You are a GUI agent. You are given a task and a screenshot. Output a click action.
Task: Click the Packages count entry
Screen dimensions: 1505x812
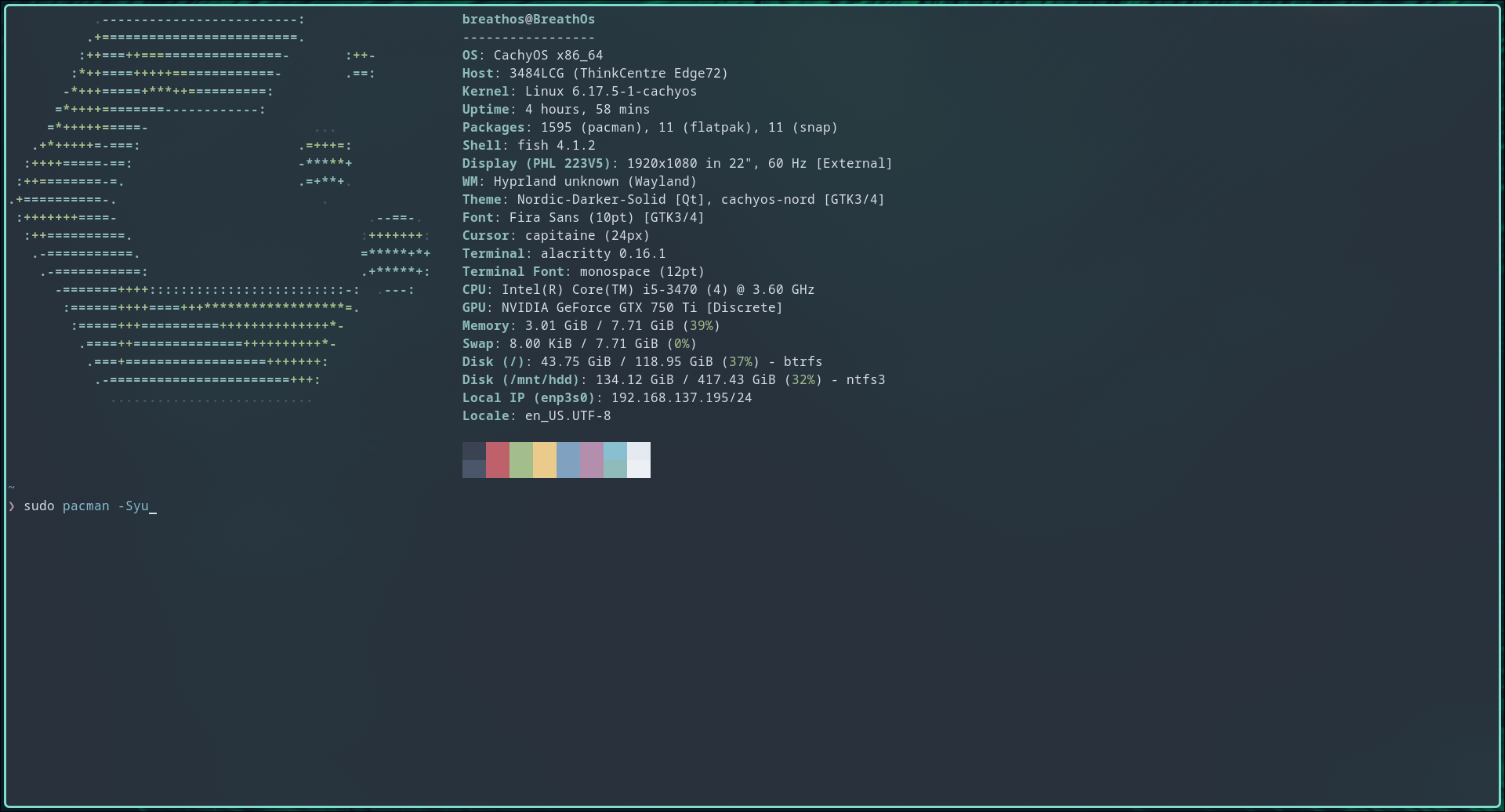click(649, 127)
